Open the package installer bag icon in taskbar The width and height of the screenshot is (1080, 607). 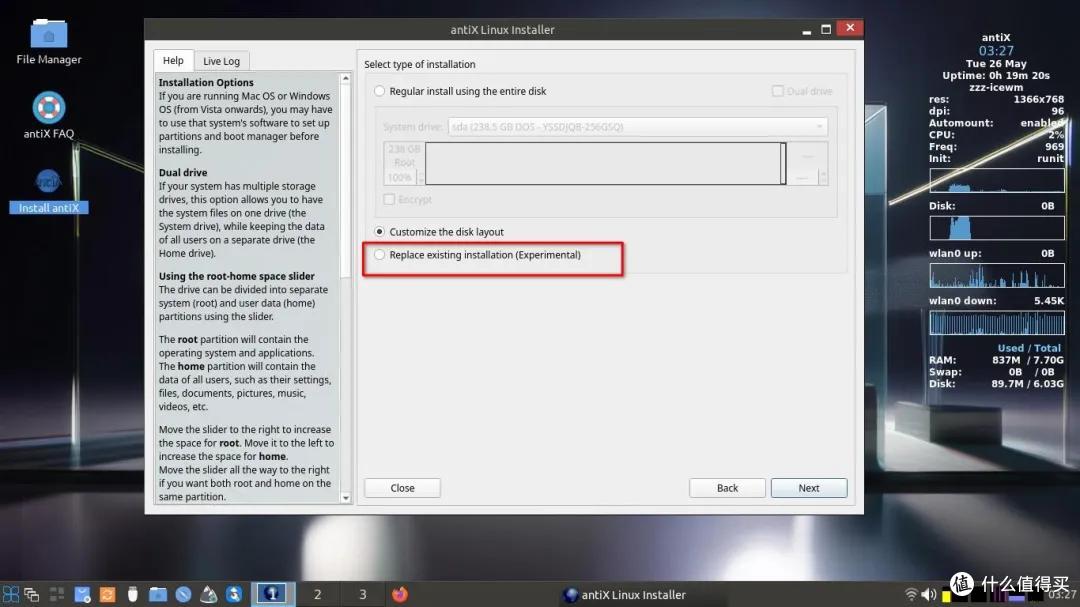pos(82,594)
